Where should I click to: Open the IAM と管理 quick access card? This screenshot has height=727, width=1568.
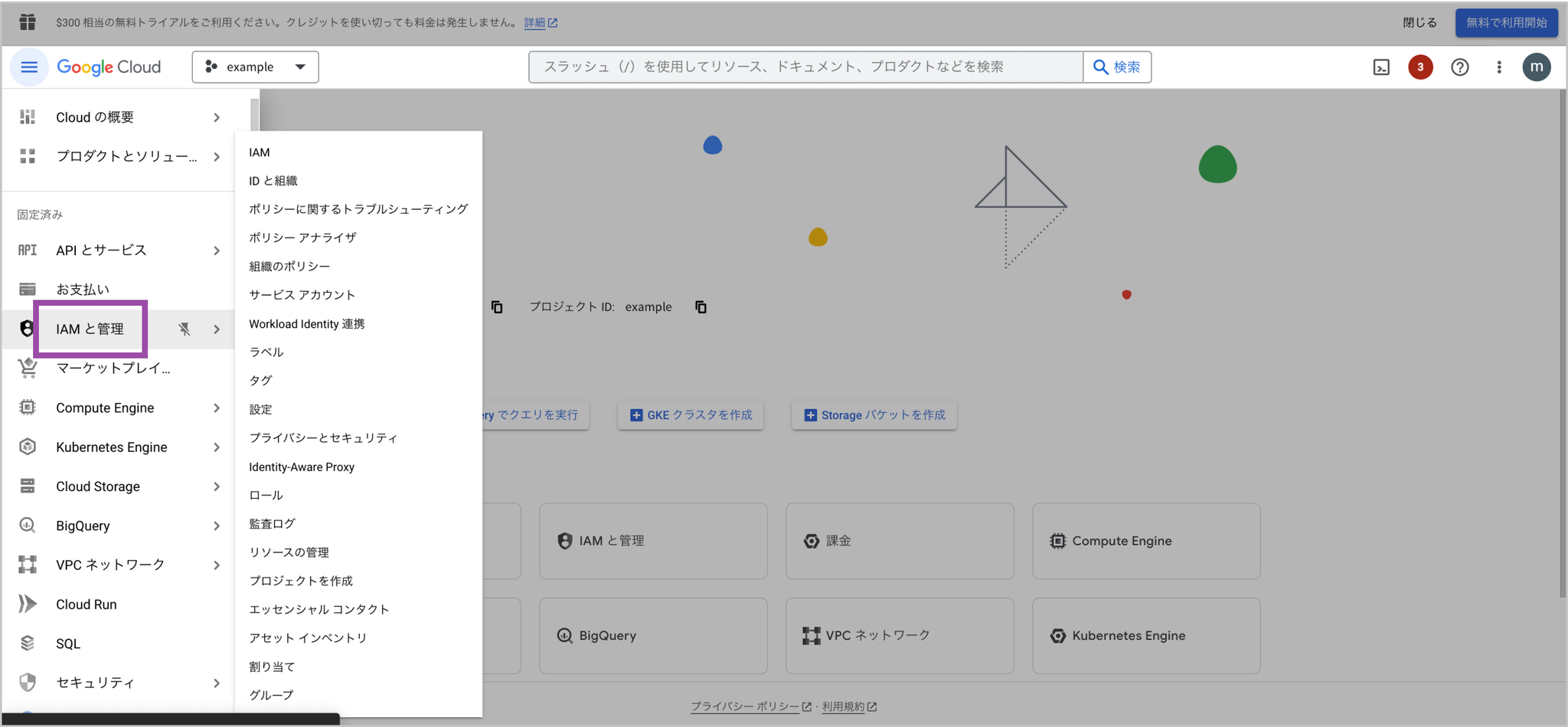point(653,541)
